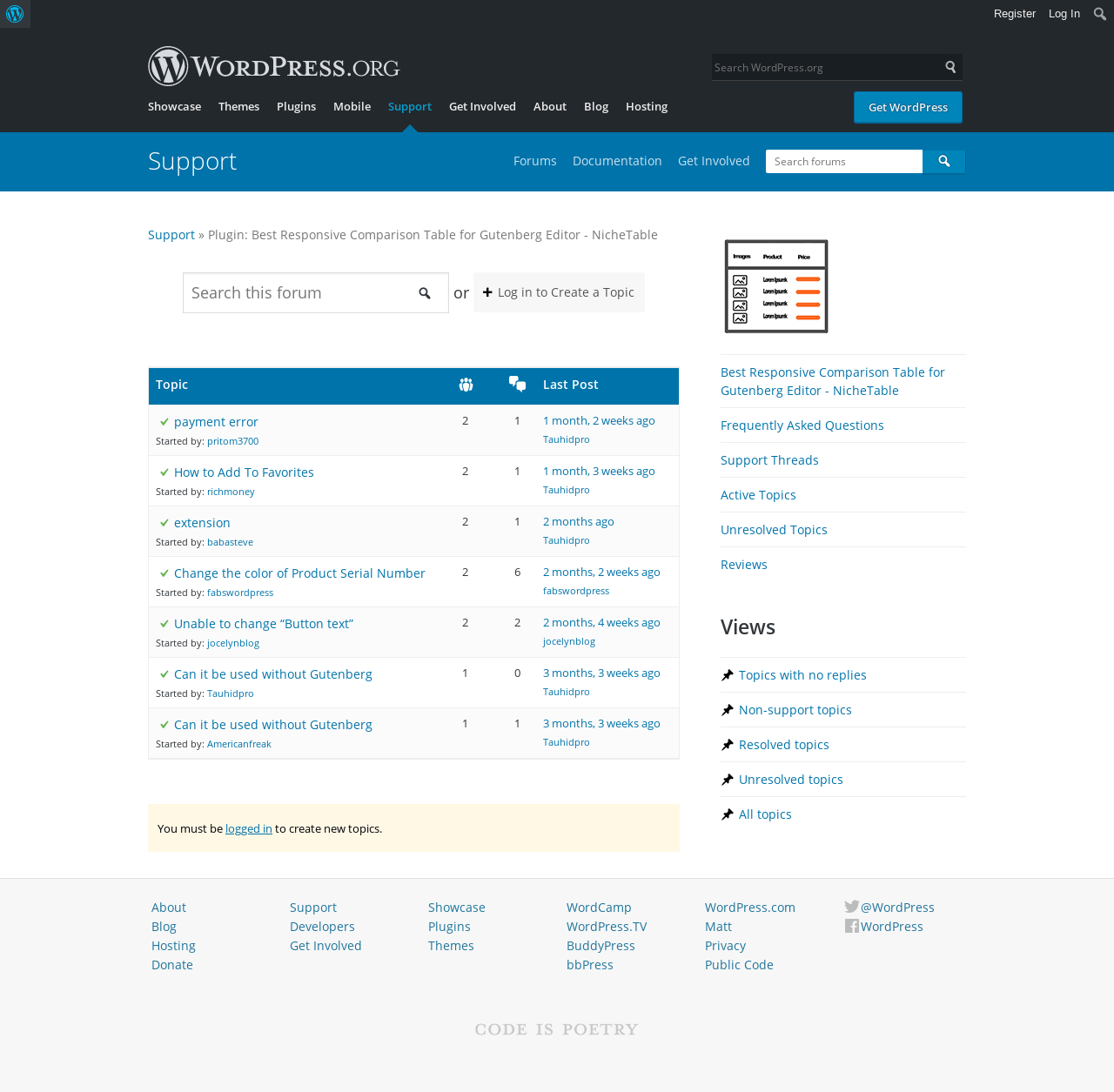Open How to Add To Favorites topic

point(244,472)
